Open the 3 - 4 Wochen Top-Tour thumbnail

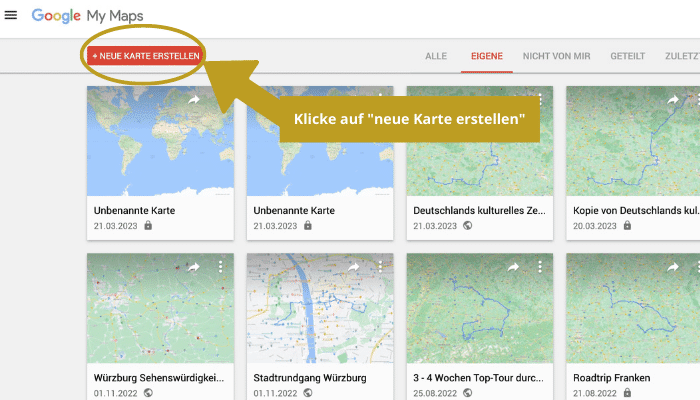tap(480, 308)
